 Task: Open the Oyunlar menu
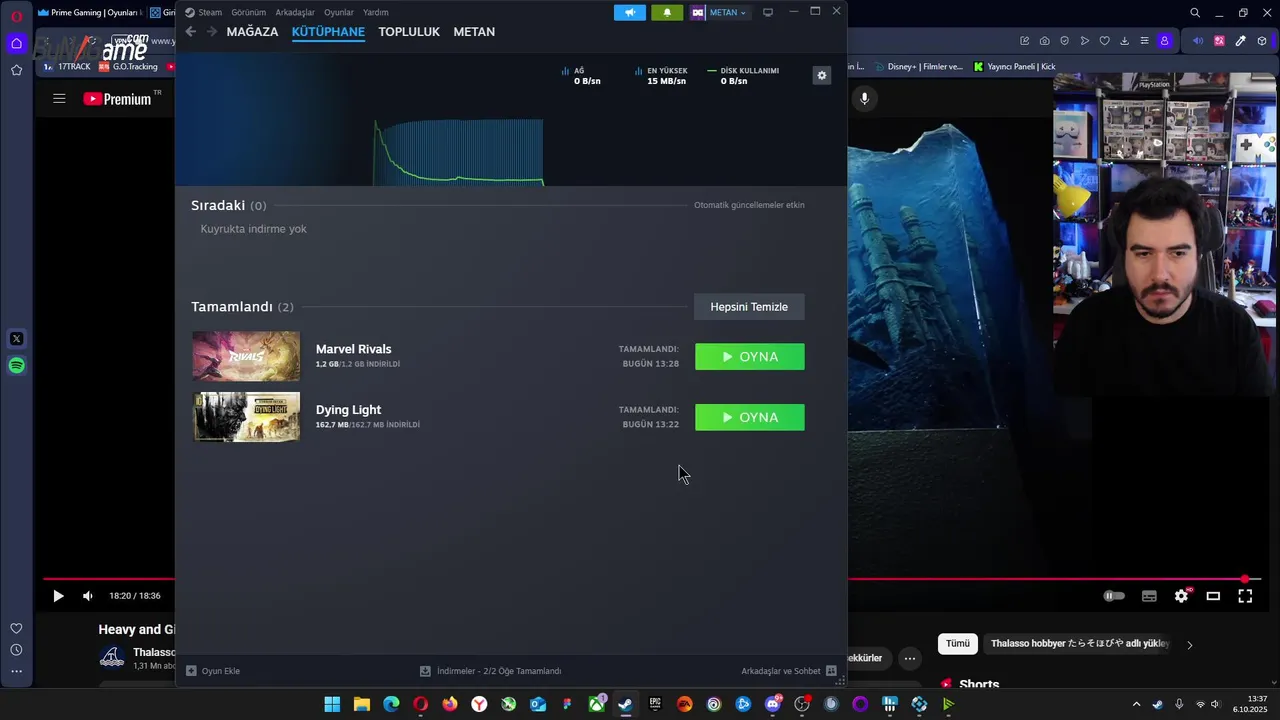click(x=338, y=12)
